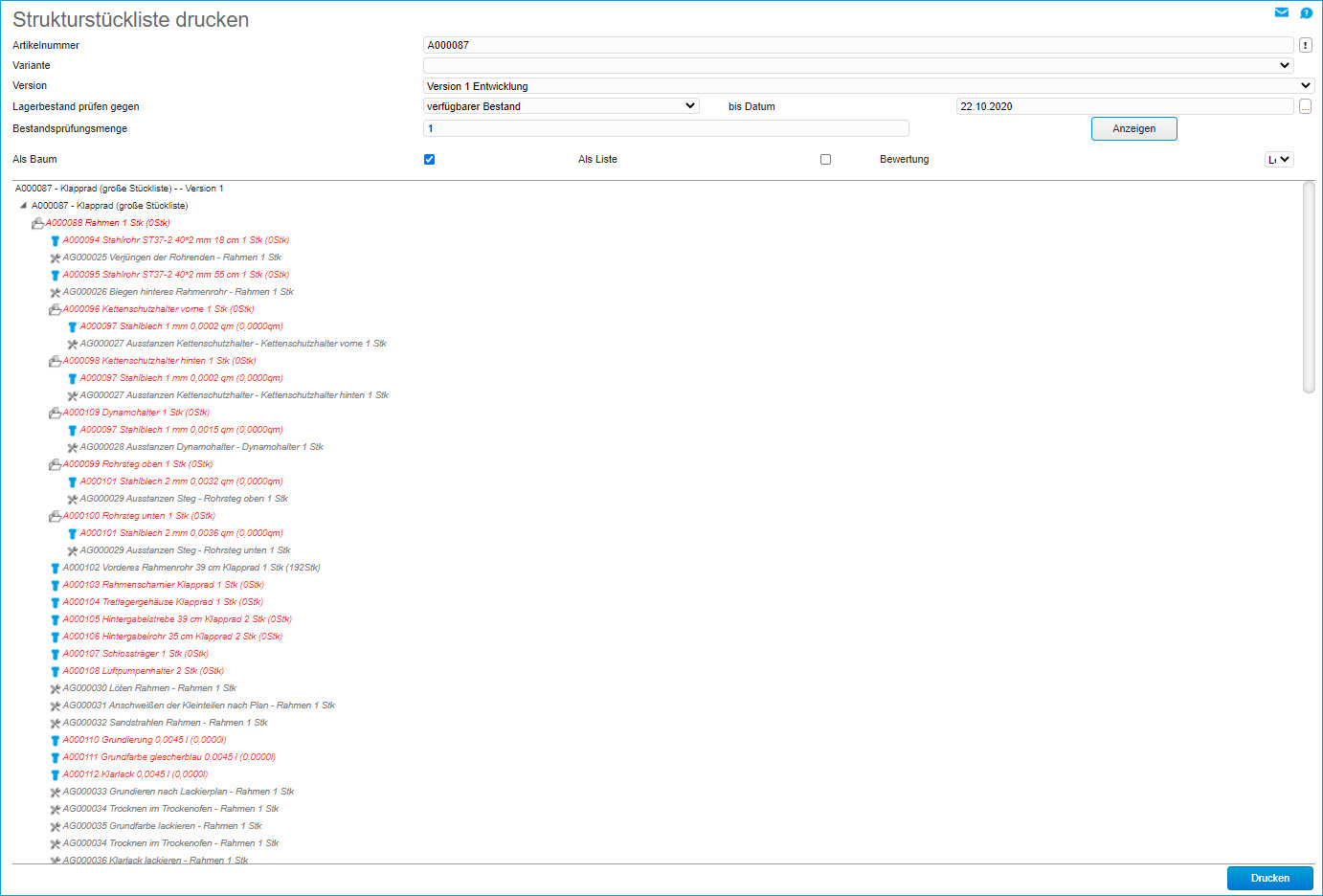Click the Drucken button
The height and width of the screenshot is (896, 1323).
pos(1269,878)
